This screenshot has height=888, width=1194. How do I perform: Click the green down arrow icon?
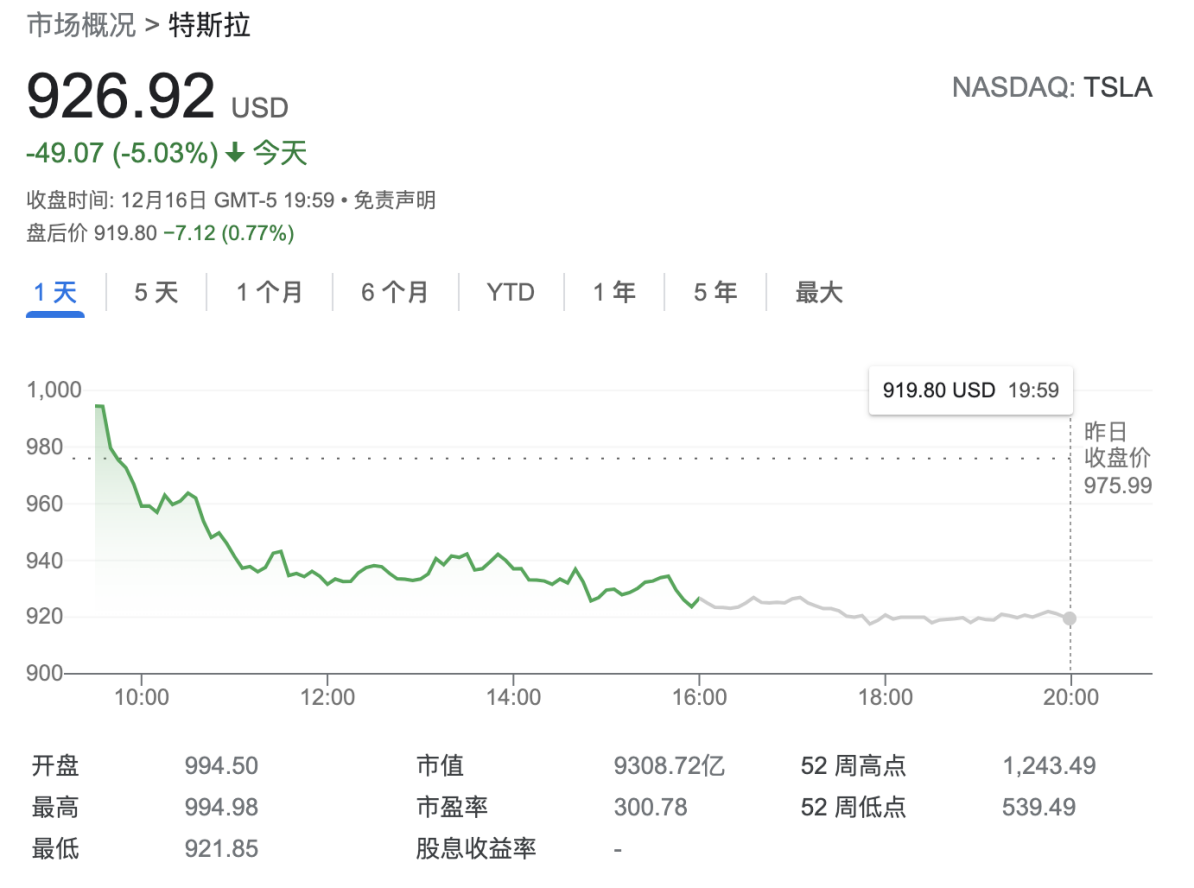point(235,153)
